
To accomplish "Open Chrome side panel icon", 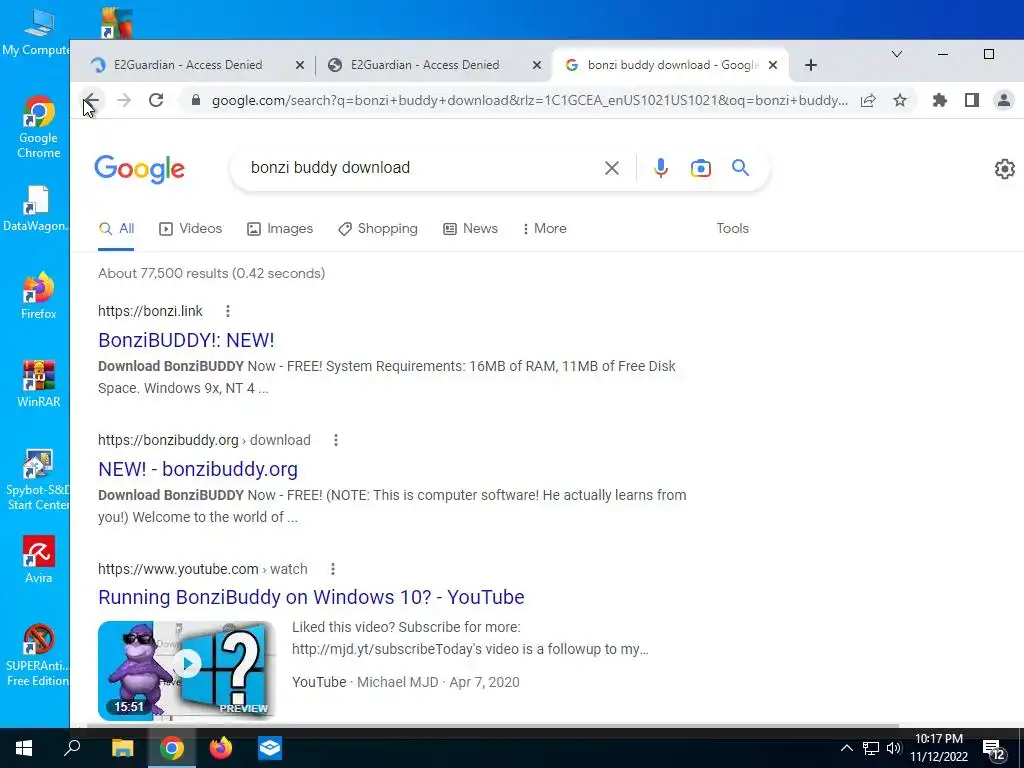I will click(x=972, y=100).
